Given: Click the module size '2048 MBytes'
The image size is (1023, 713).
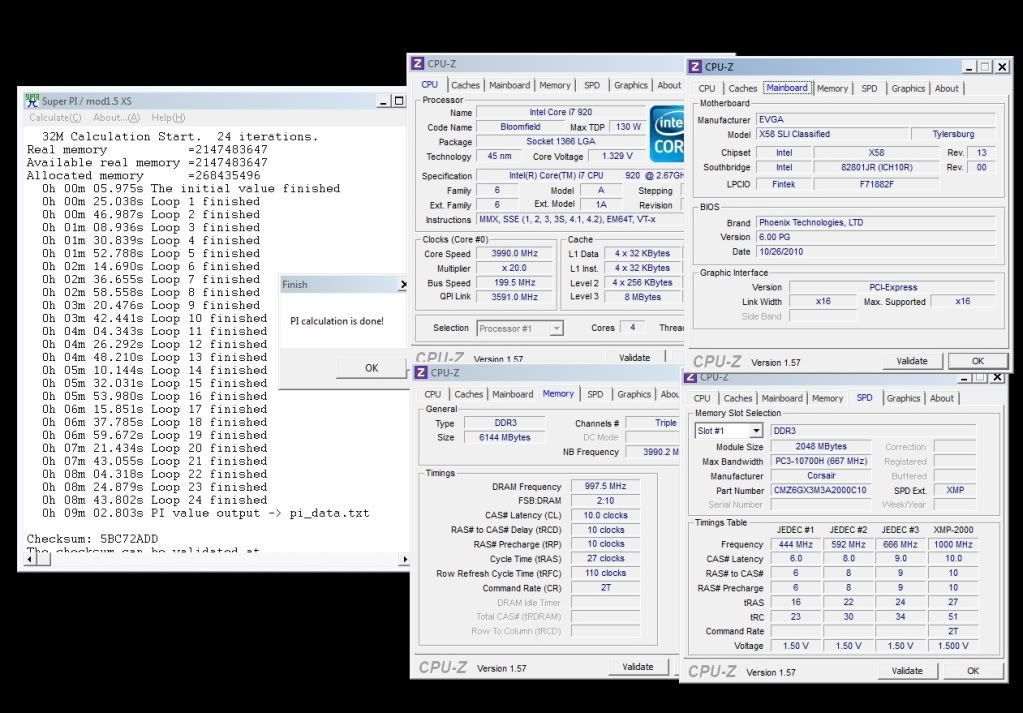Looking at the screenshot, I should click(821, 446).
